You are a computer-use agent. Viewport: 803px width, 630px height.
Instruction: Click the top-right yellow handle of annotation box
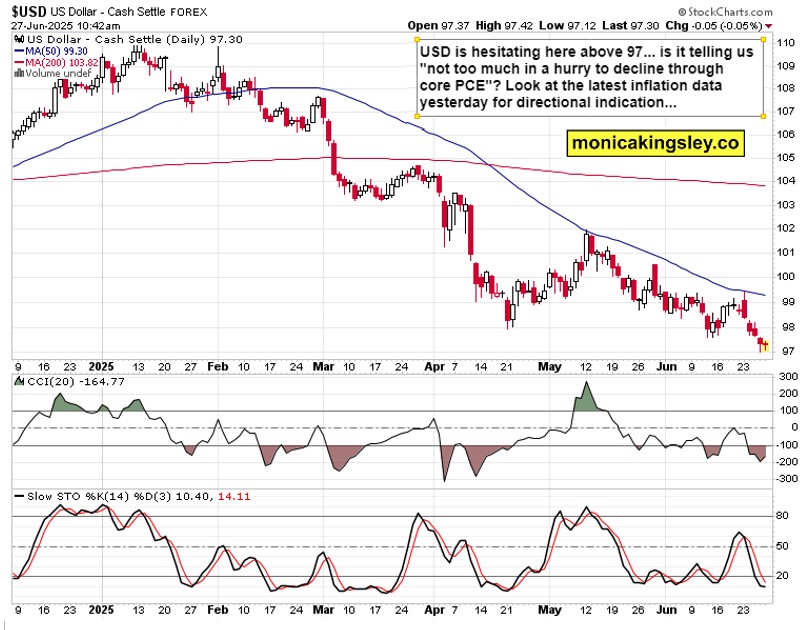tap(763, 39)
